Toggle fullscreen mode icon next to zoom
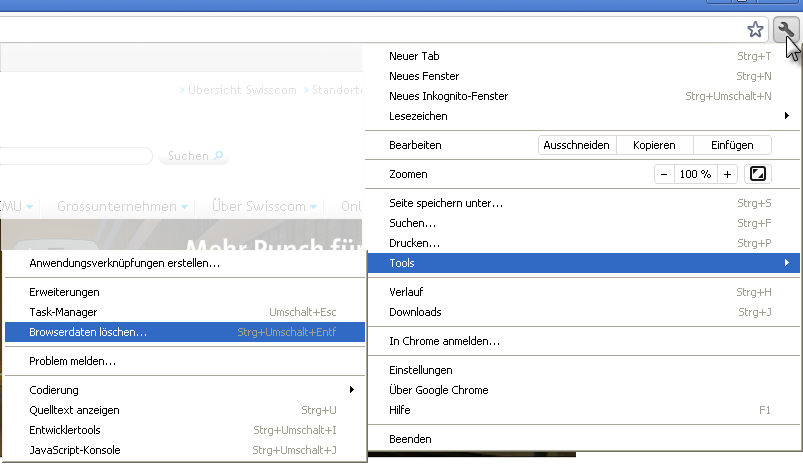The image size is (803, 467). (x=758, y=174)
